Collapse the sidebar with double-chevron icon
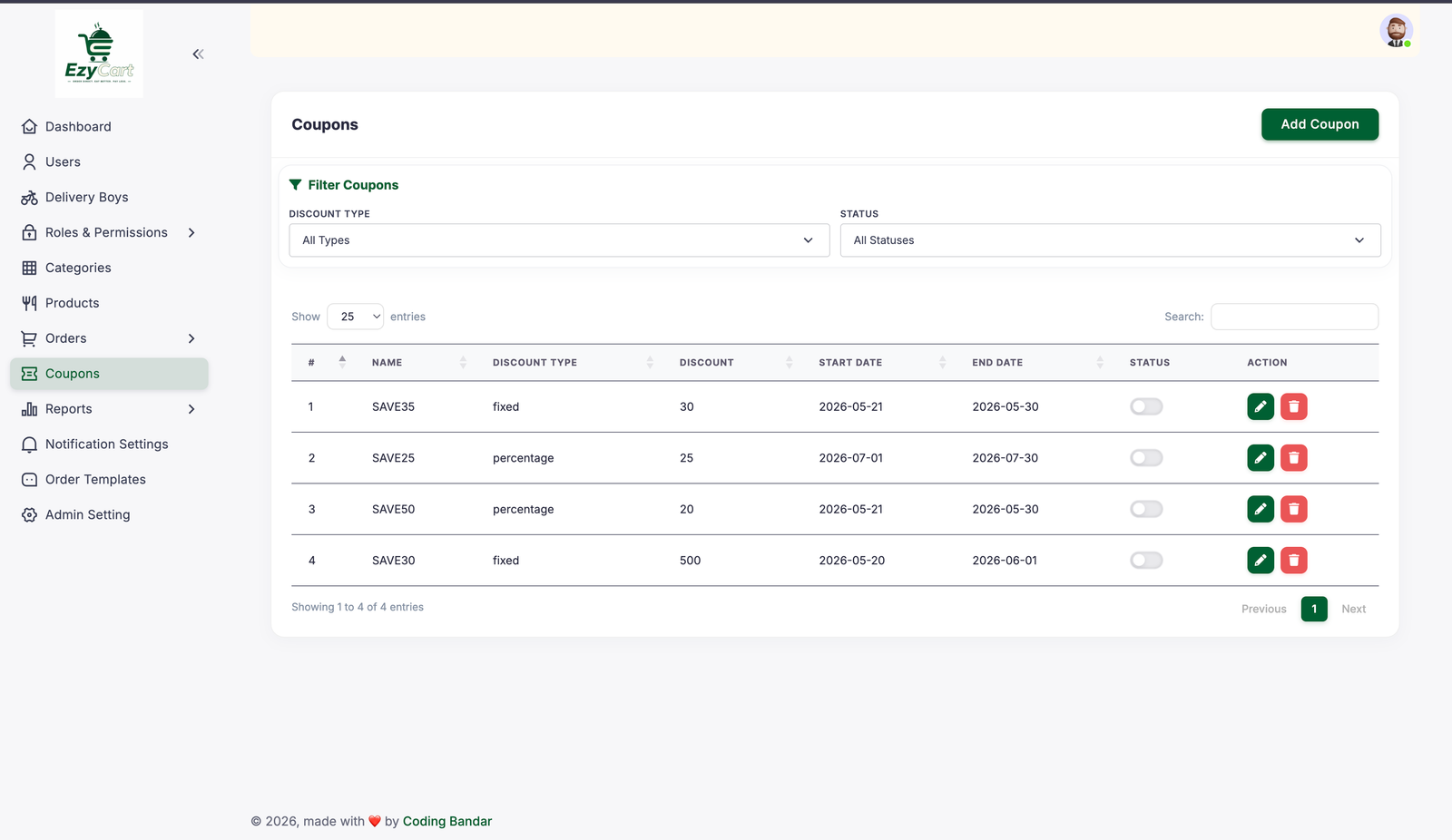This screenshot has width=1452, height=840. click(x=198, y=54)
